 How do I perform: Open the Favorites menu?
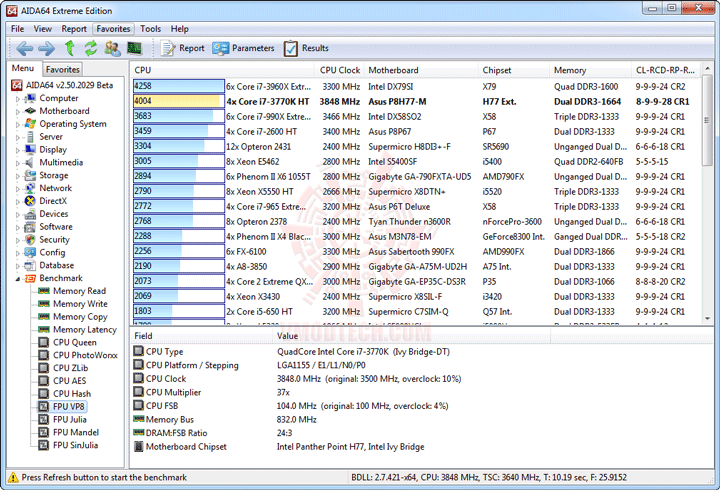pyautogui.click(x=113, y=29)
